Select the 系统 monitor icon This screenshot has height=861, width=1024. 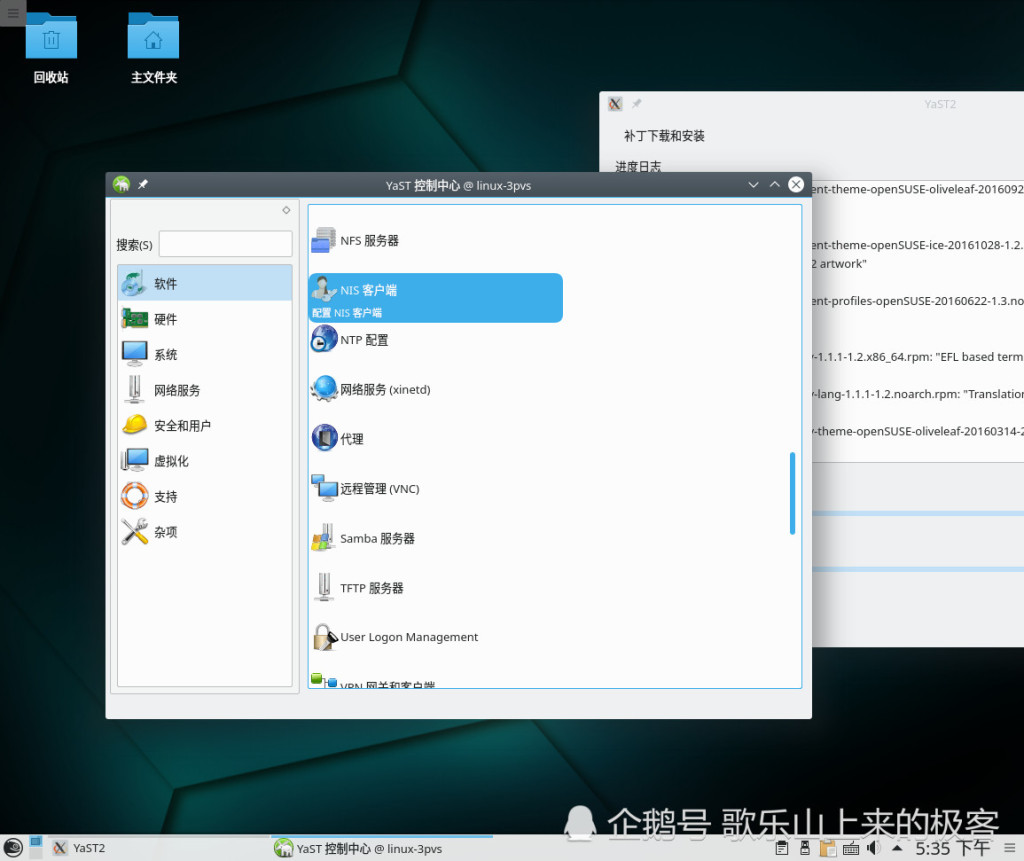click(x=135, y=354)
